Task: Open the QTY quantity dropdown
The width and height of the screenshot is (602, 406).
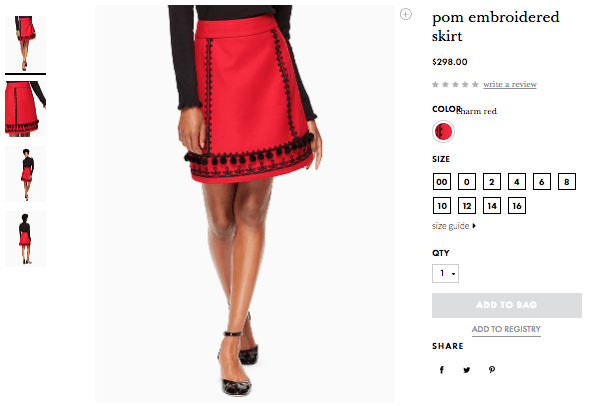Action: [x=445, y=273]
